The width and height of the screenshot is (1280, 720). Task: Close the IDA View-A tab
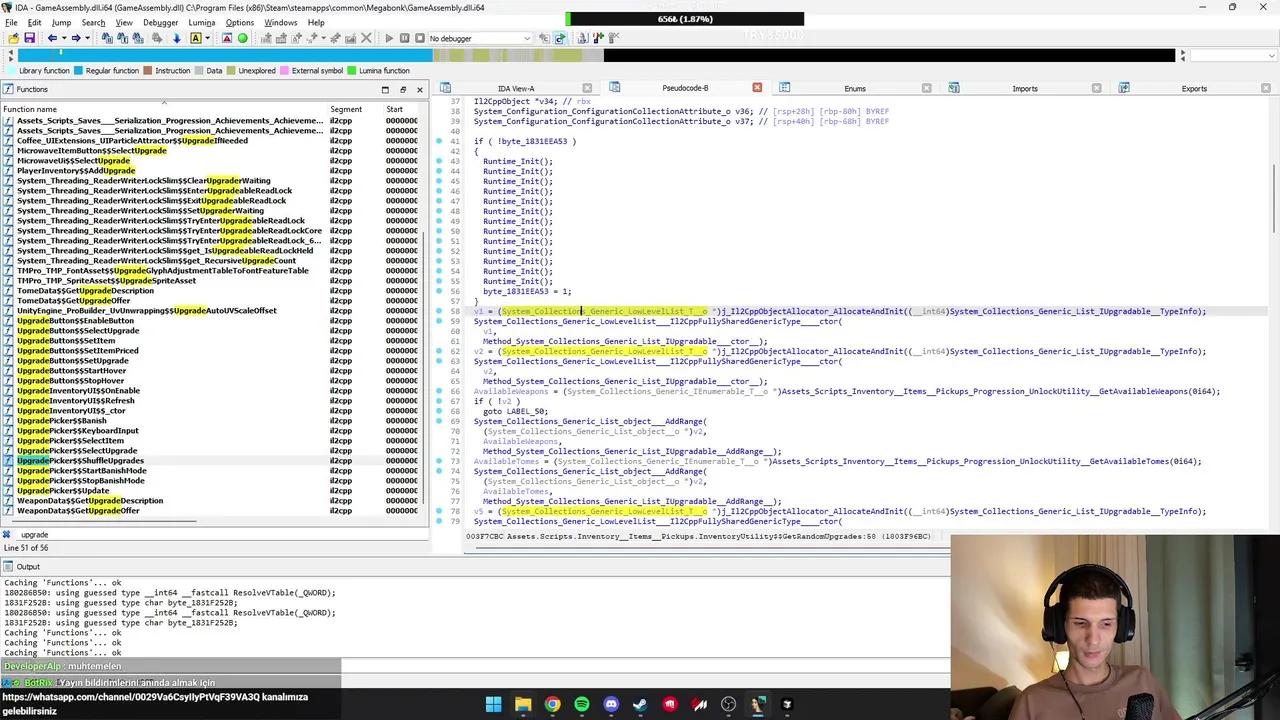pyautogui.click(x=587, y=88)
